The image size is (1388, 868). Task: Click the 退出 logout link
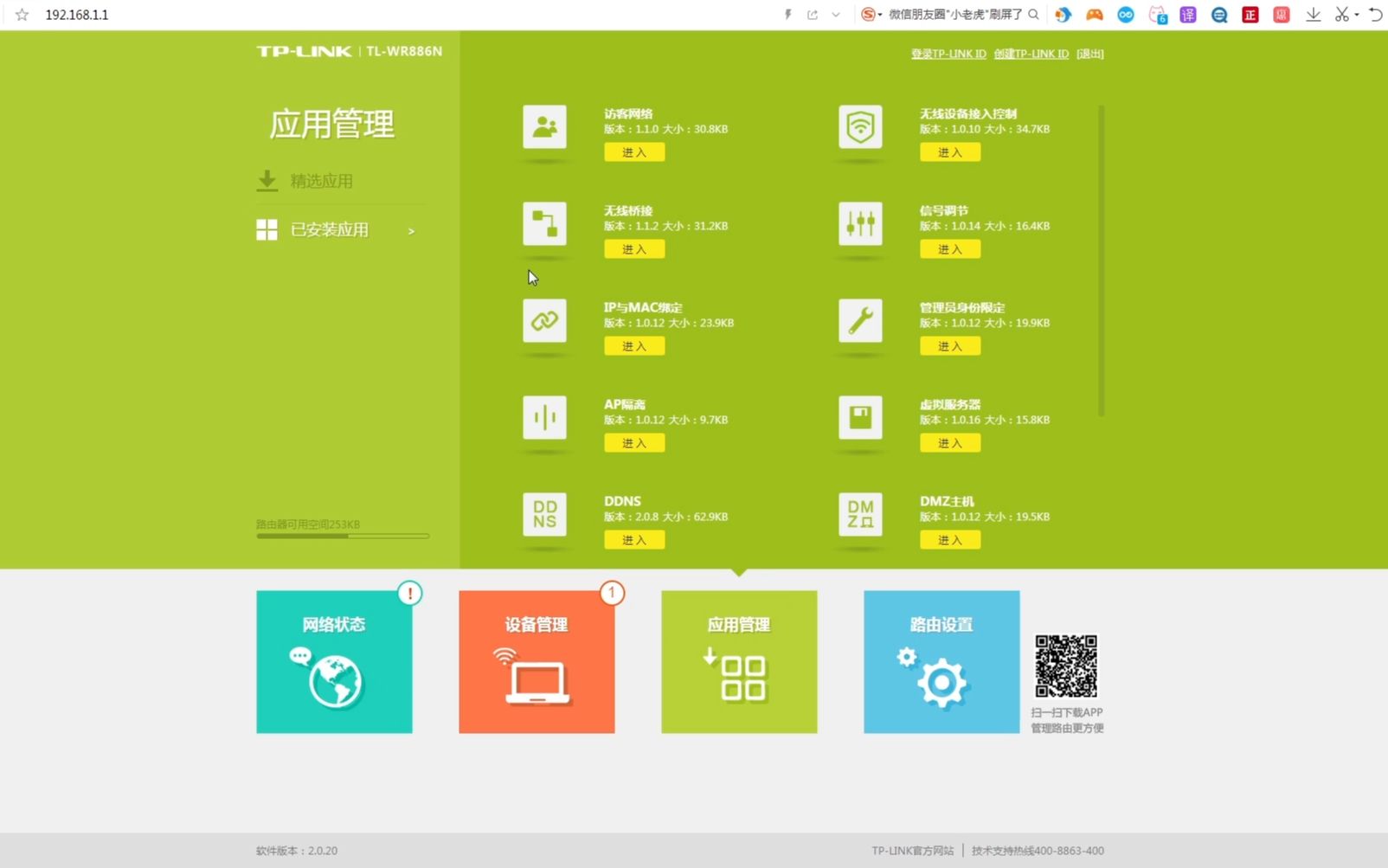1090,54
